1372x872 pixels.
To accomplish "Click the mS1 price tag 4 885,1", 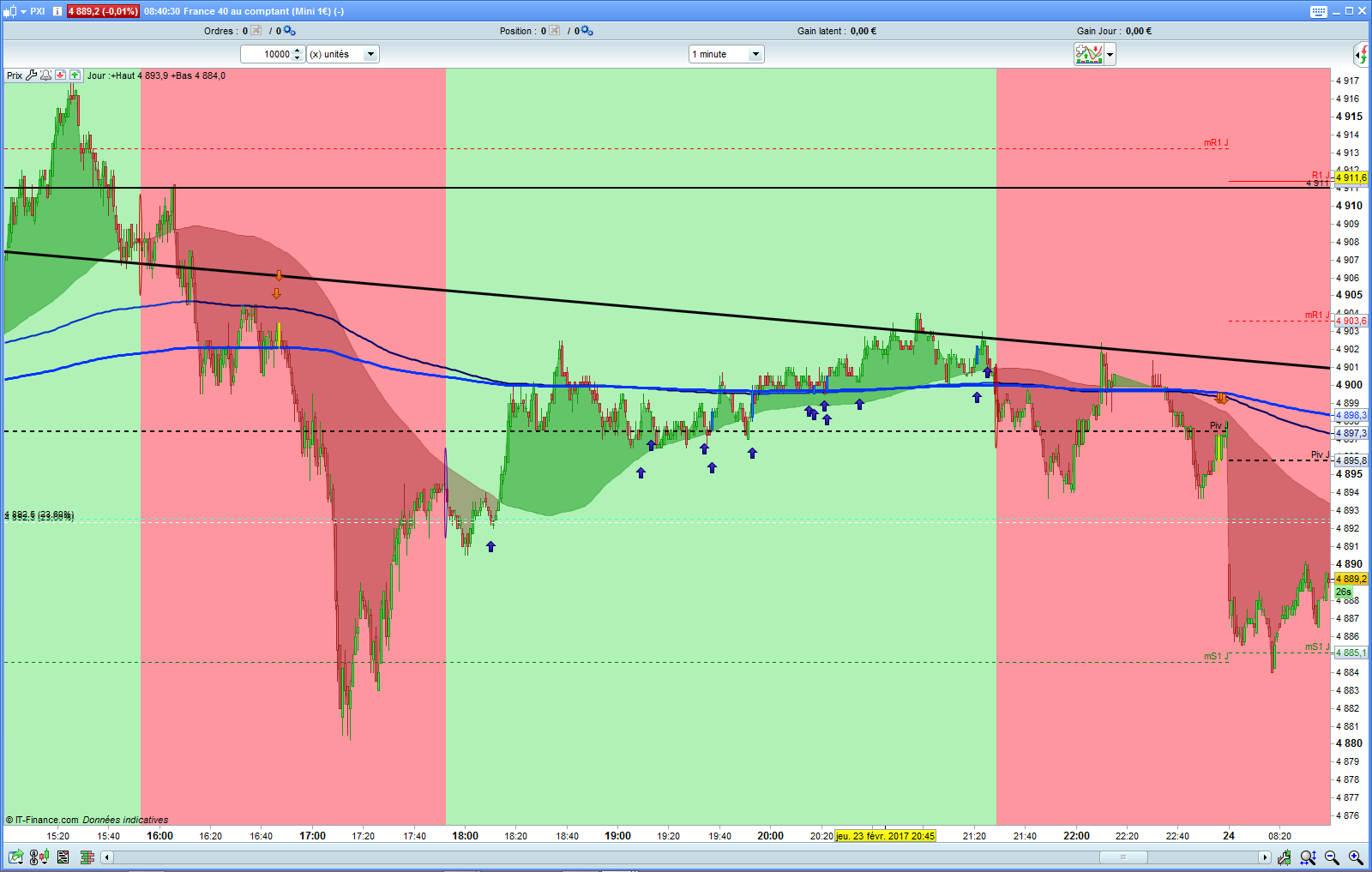I will (x=1351, y=652).
